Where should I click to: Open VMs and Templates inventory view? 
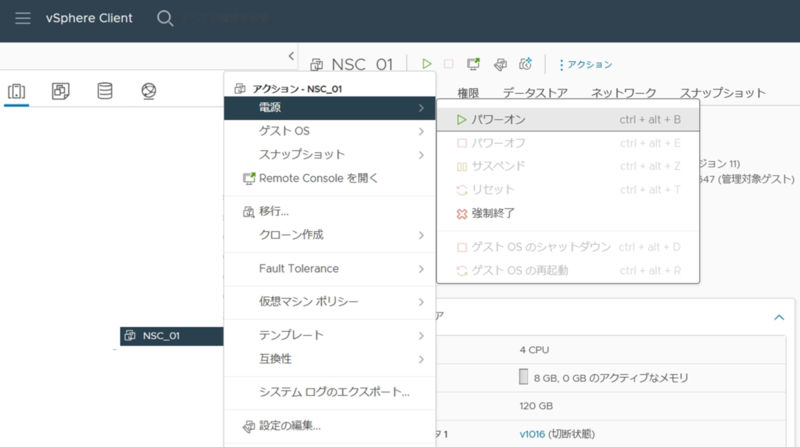click(61, 91)
